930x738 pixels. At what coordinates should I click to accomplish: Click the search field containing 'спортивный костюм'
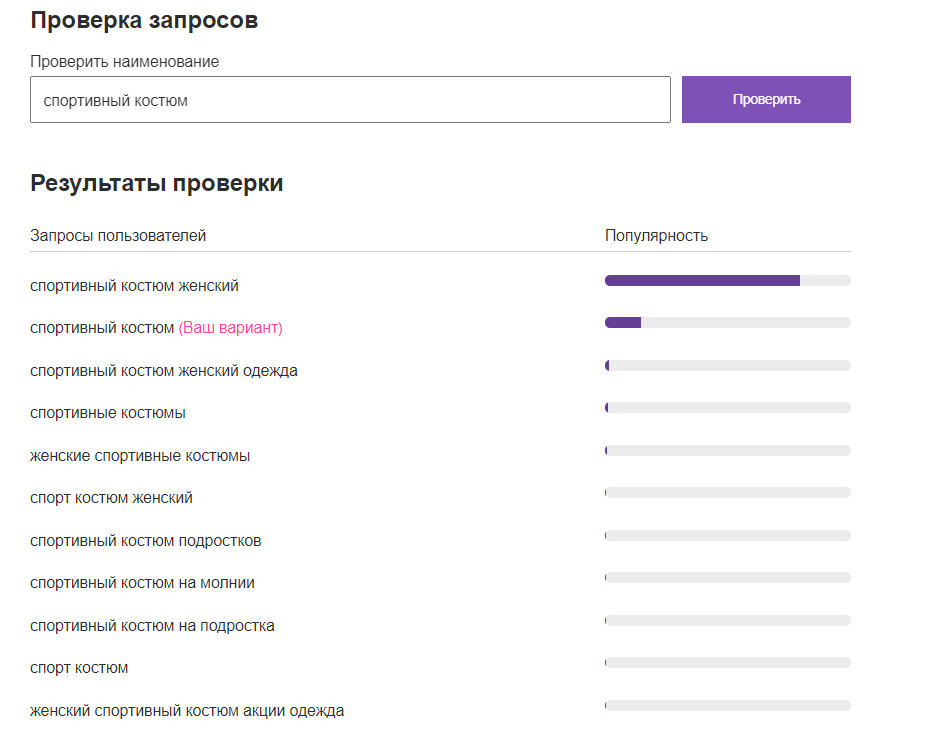350,100
